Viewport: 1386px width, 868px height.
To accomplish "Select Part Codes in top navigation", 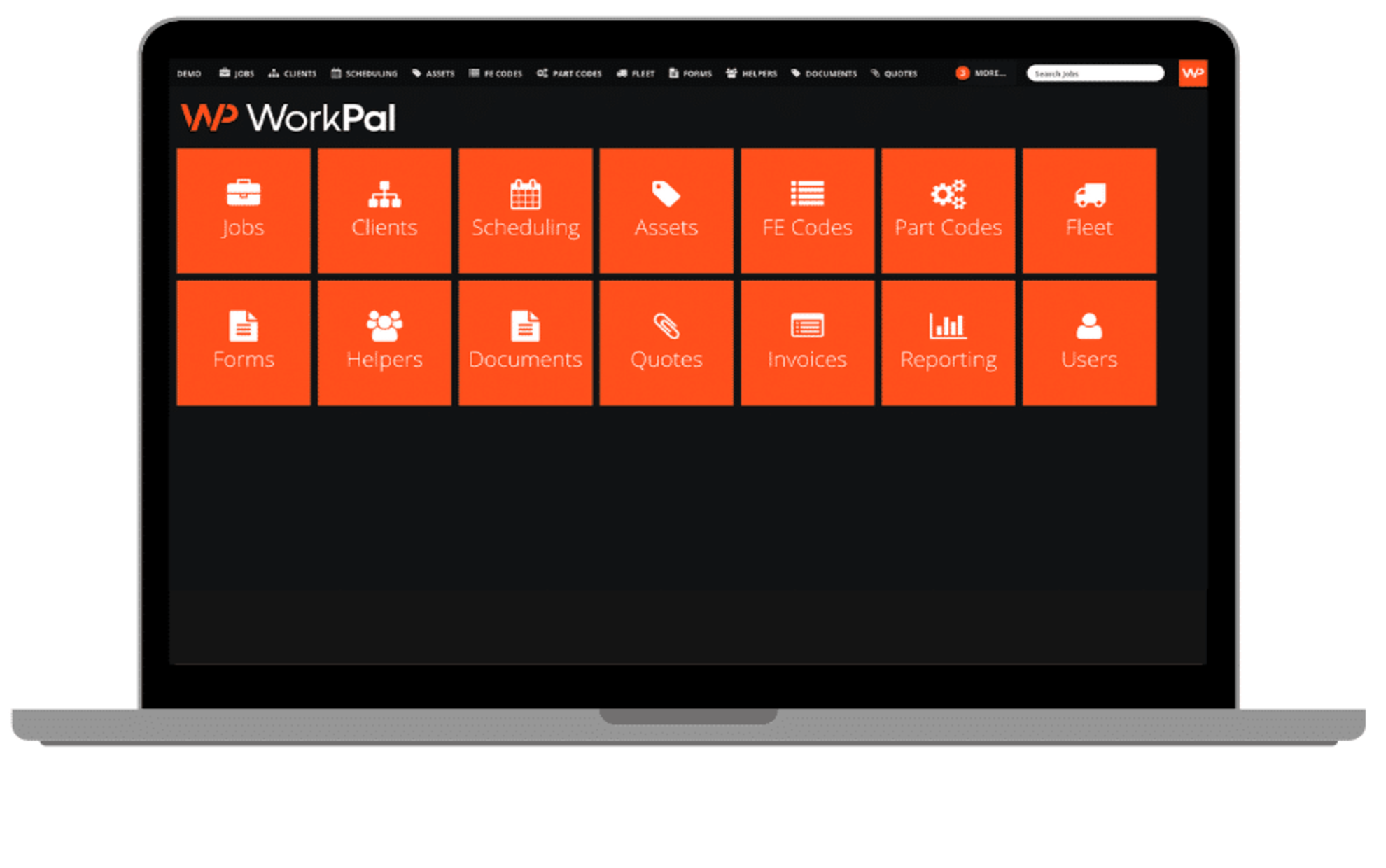I will tap(570, 73).
